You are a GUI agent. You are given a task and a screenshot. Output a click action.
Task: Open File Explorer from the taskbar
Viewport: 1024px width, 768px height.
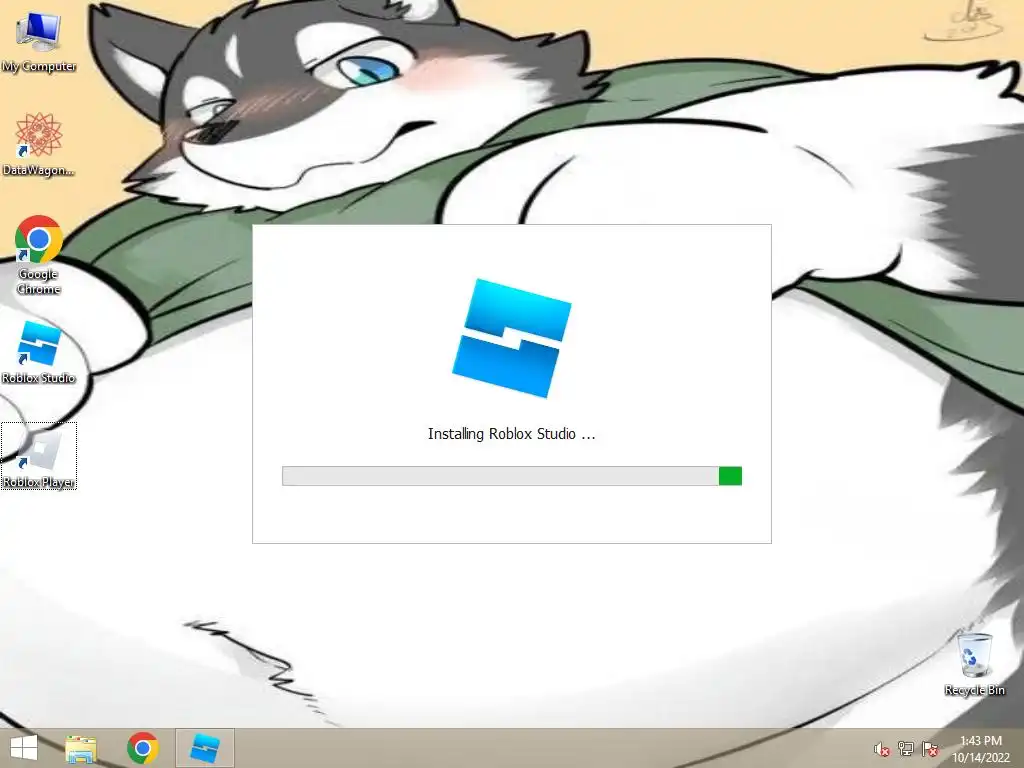pos(81,748)
